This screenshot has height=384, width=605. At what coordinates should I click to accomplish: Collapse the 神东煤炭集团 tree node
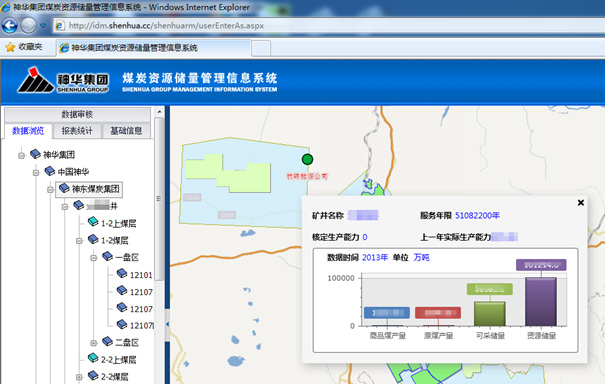coord(50,189)
